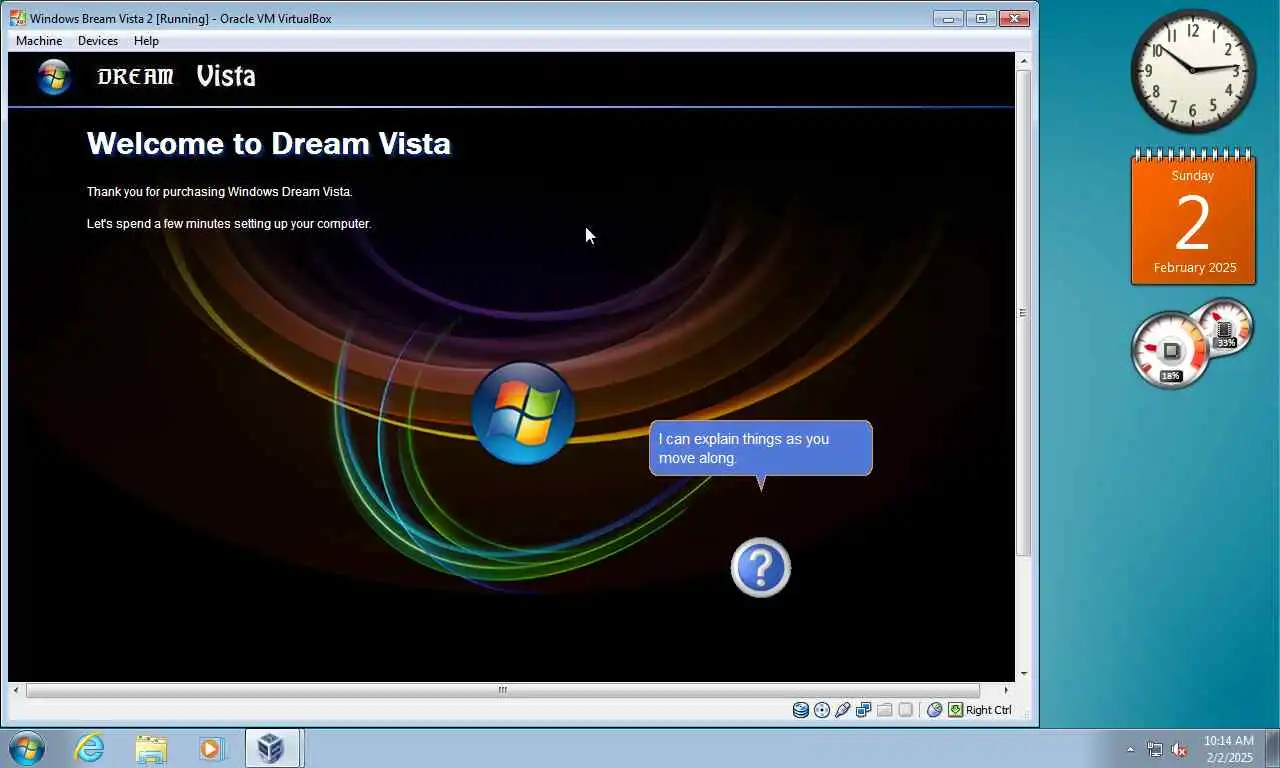Click the 'I can explain things' speech bubble
The height and width of the screenshot is (768, 1280).
coord(761,448)
